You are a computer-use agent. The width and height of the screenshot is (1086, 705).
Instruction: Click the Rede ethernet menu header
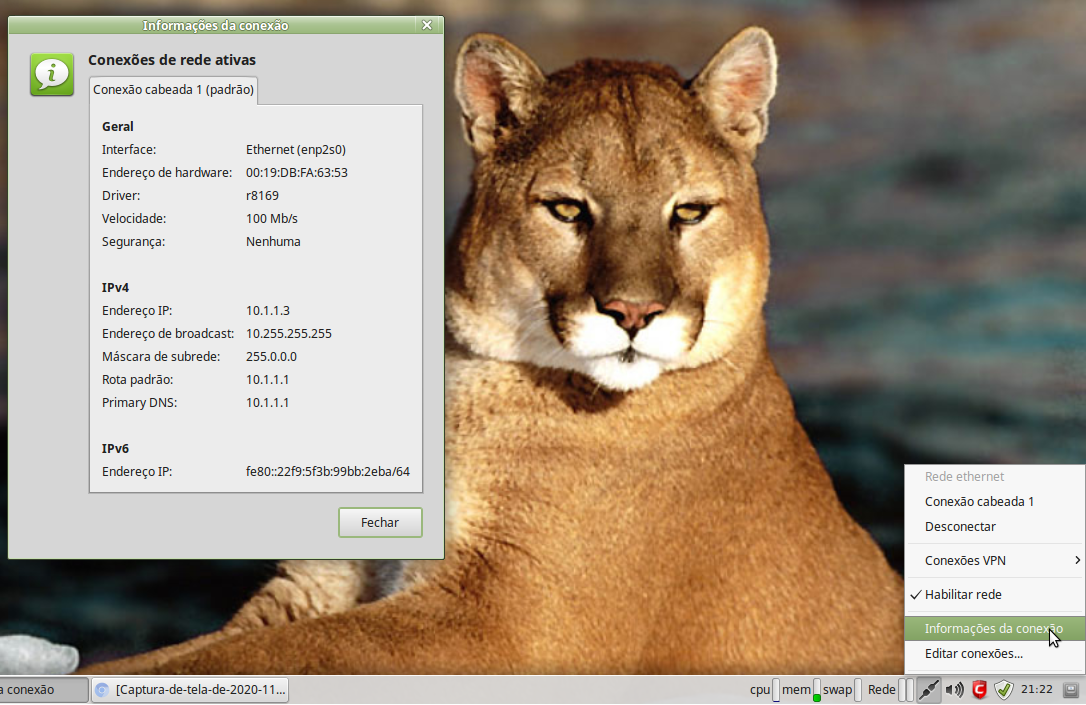[x=964, y=476]
